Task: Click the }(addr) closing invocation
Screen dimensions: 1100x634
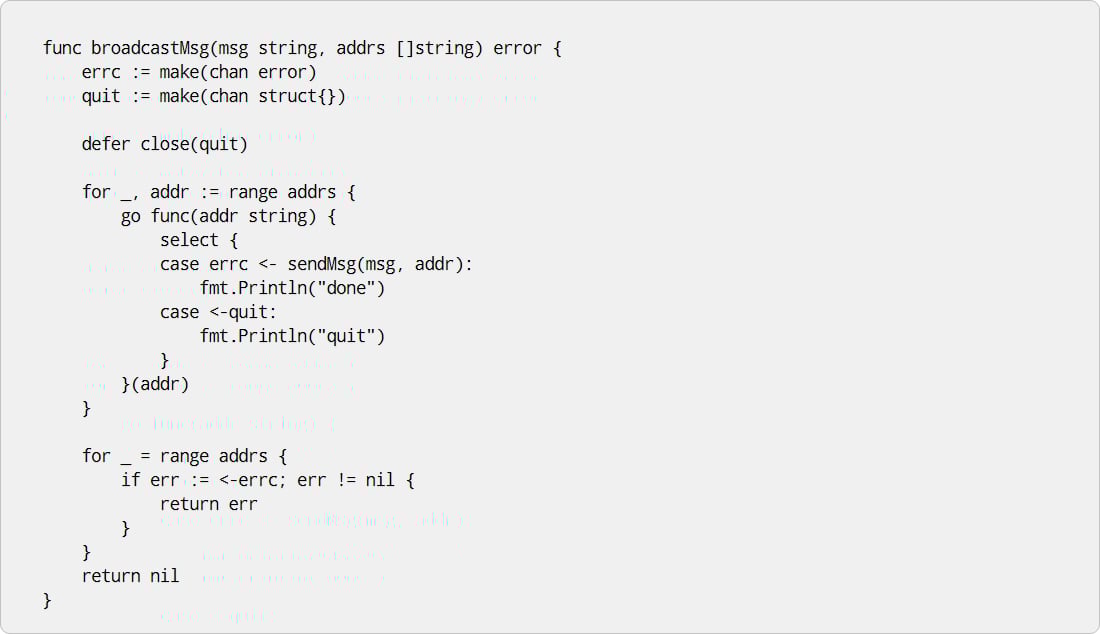Action: [155, 384]
